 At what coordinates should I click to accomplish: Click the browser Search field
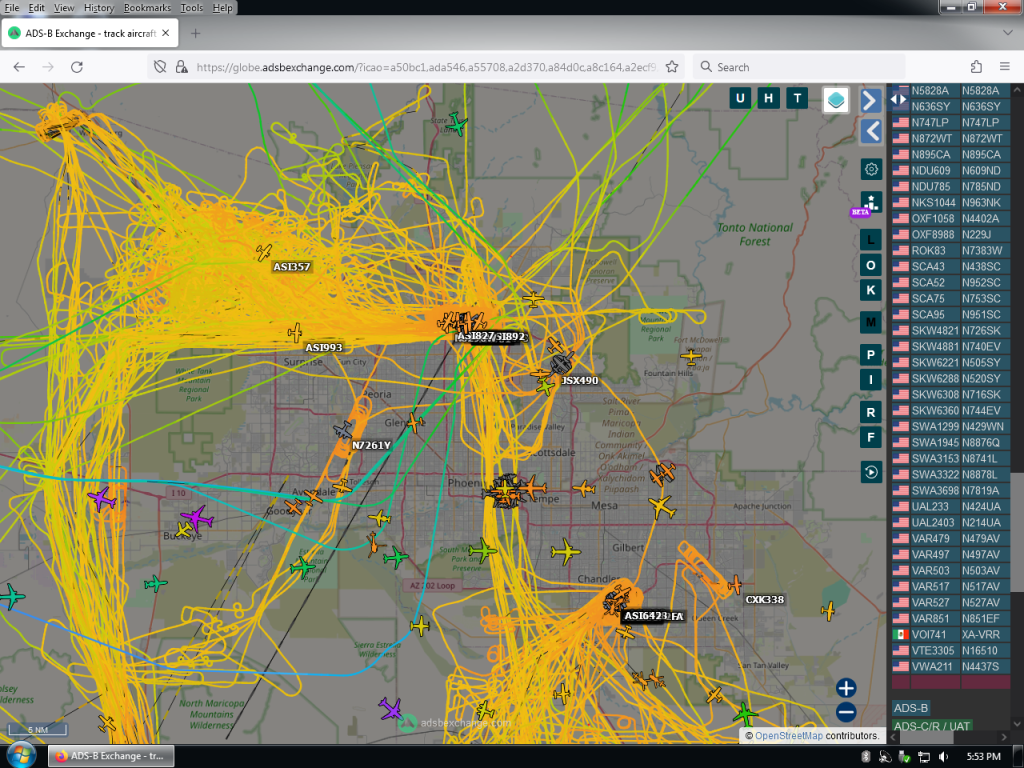[800, 67]
